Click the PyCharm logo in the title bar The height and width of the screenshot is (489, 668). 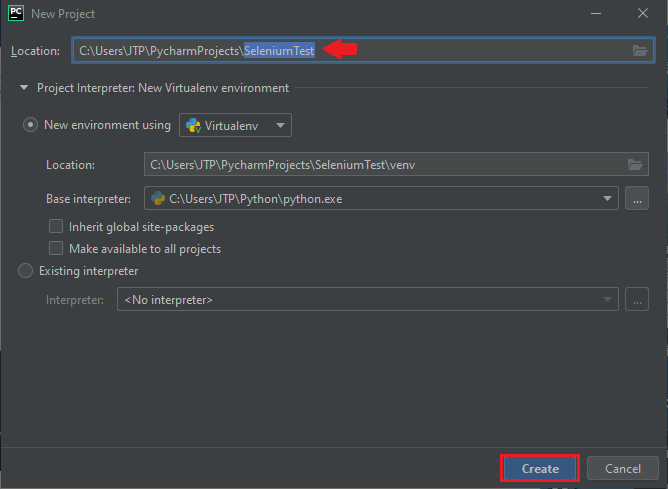tap(16, 13)
